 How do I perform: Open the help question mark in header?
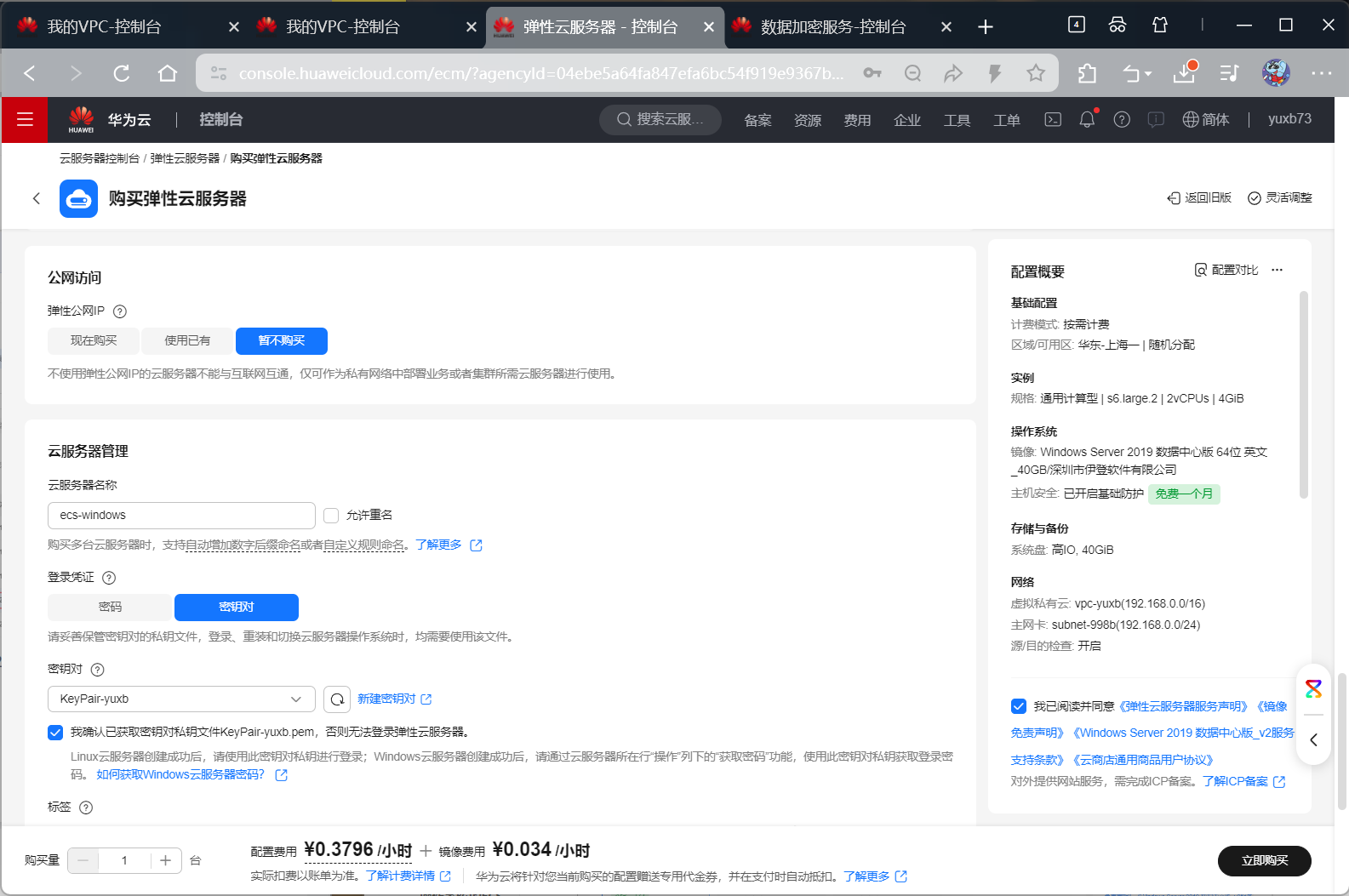[1122, 120]
